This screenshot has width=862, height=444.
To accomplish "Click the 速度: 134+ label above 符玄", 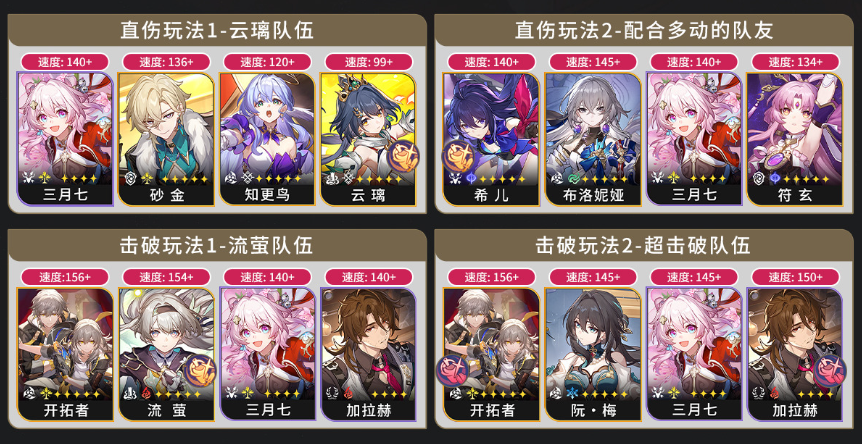I will point(795,62).
